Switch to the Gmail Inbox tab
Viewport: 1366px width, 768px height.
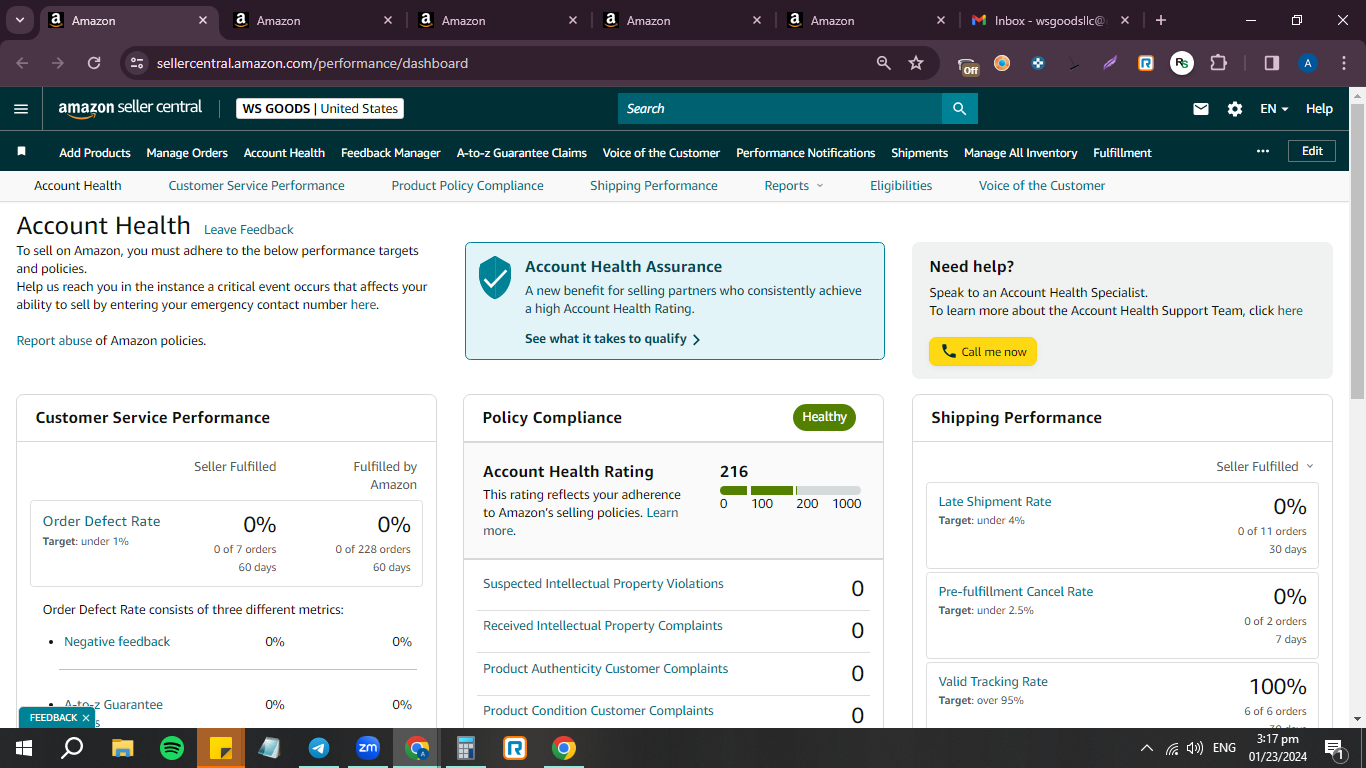click(1052, 20)
